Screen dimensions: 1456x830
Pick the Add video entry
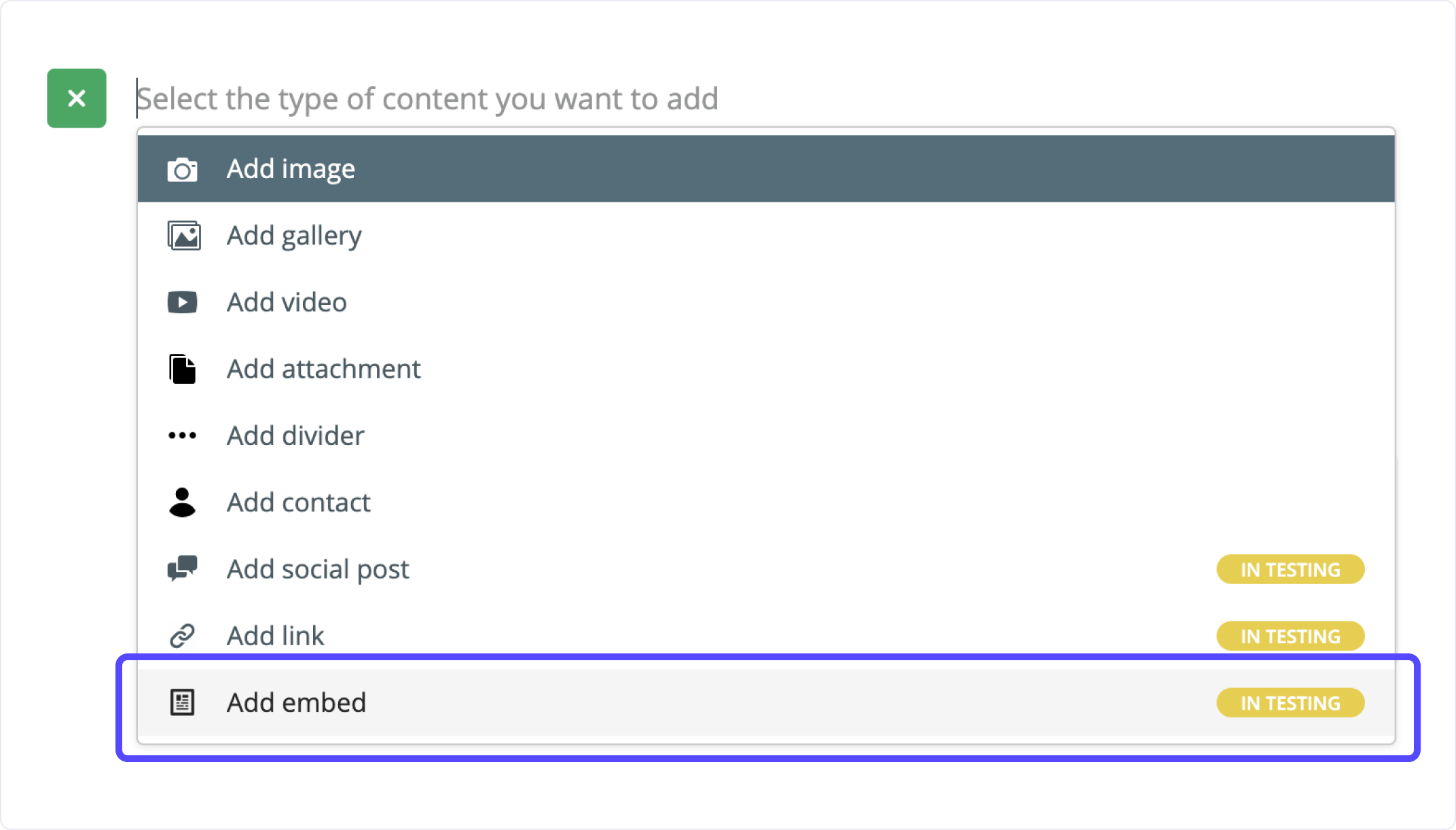point(766,302)
